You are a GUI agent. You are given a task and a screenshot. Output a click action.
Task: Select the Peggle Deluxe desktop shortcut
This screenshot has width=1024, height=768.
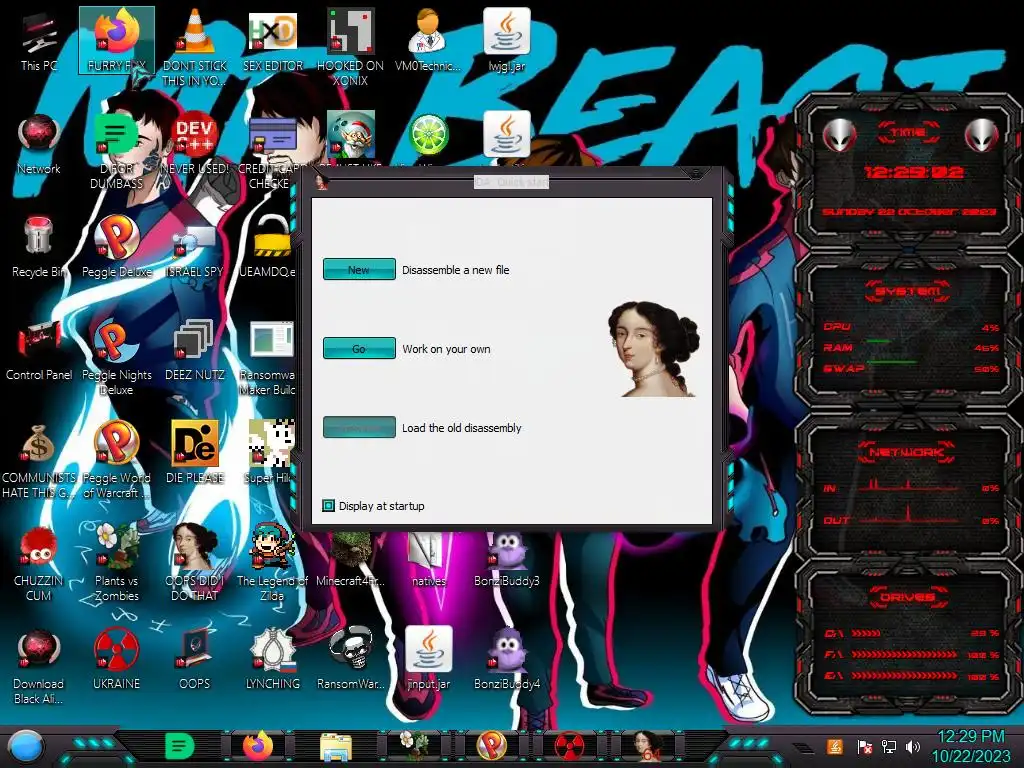117,247
